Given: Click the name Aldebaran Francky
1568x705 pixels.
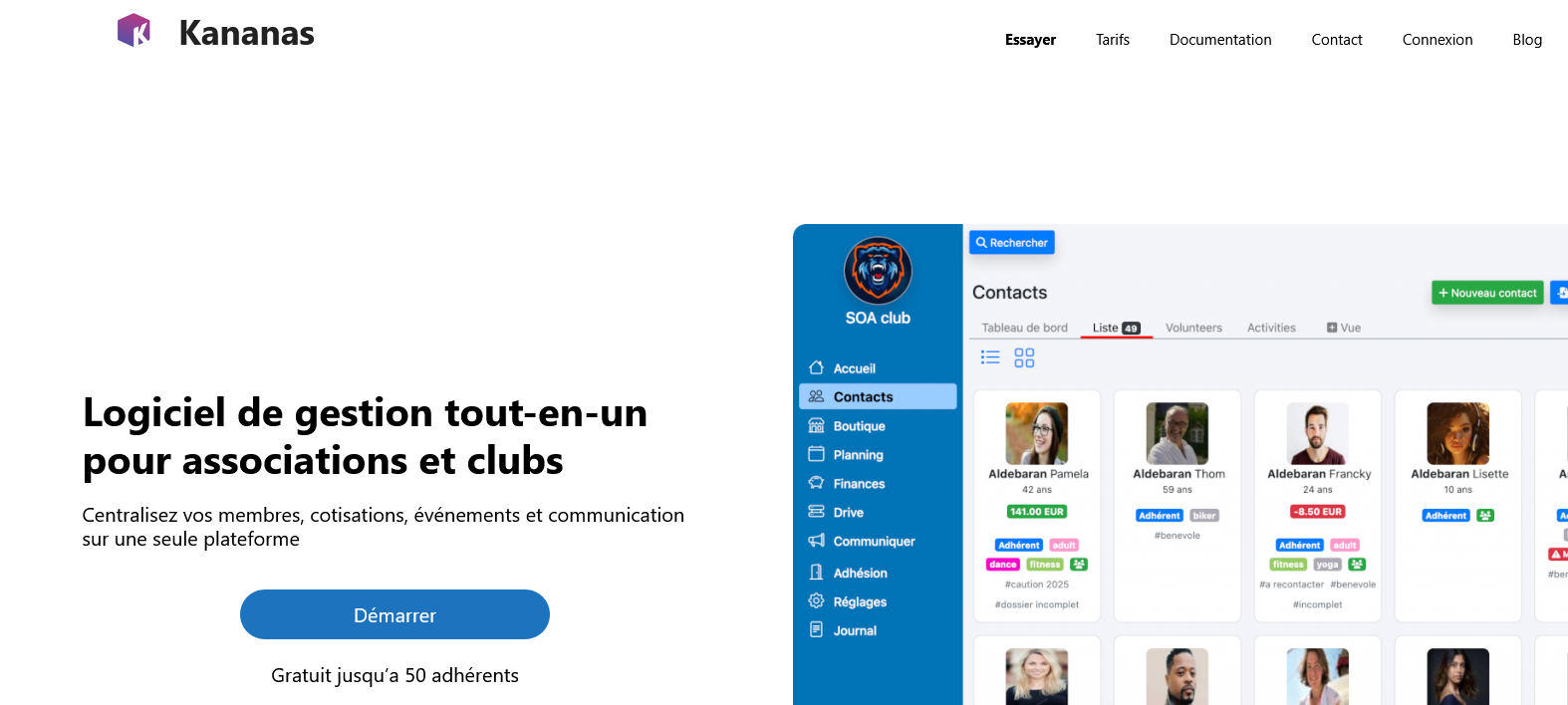Looking at the screenshot, I should point(1319,474).
